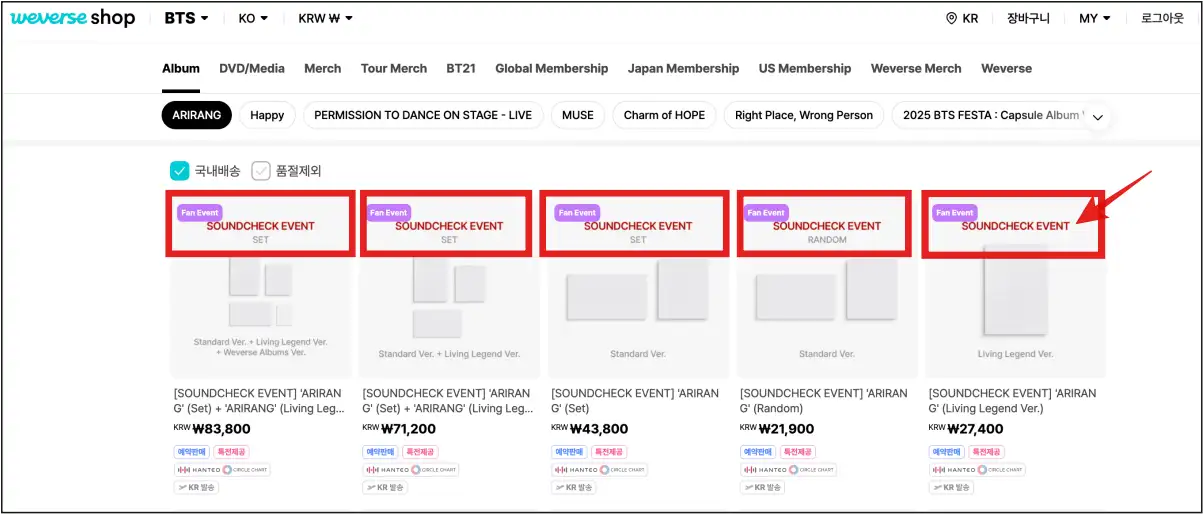Click Fan Event badge on Random product
This screenshot has width=1204, height=514.
(766, 212)
